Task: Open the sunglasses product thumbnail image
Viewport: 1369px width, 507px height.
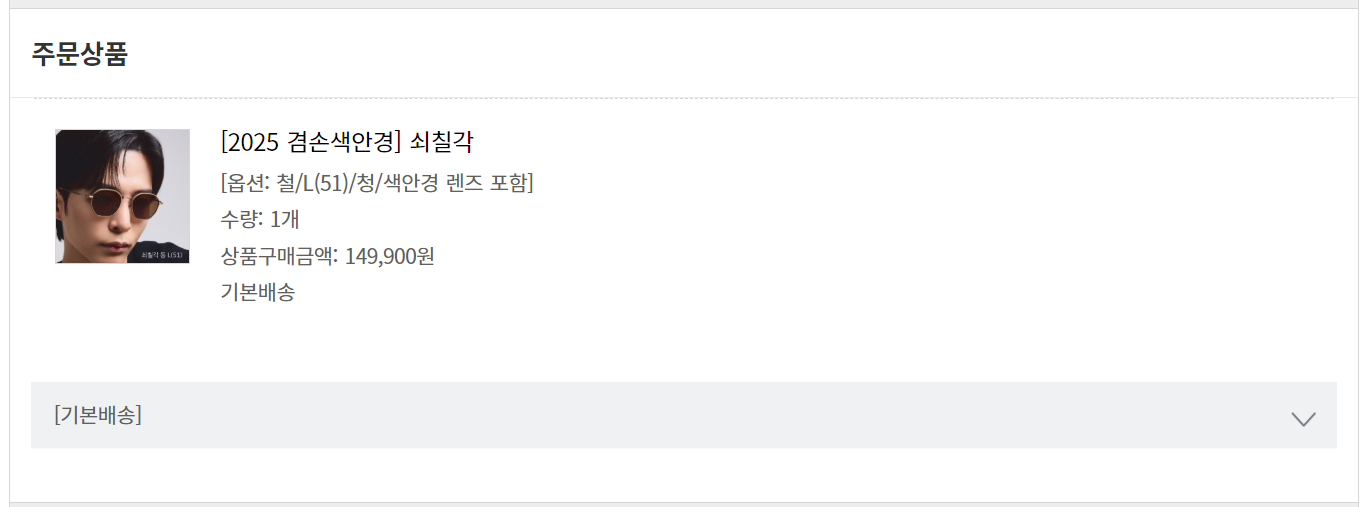Action: tap(122, 196)
